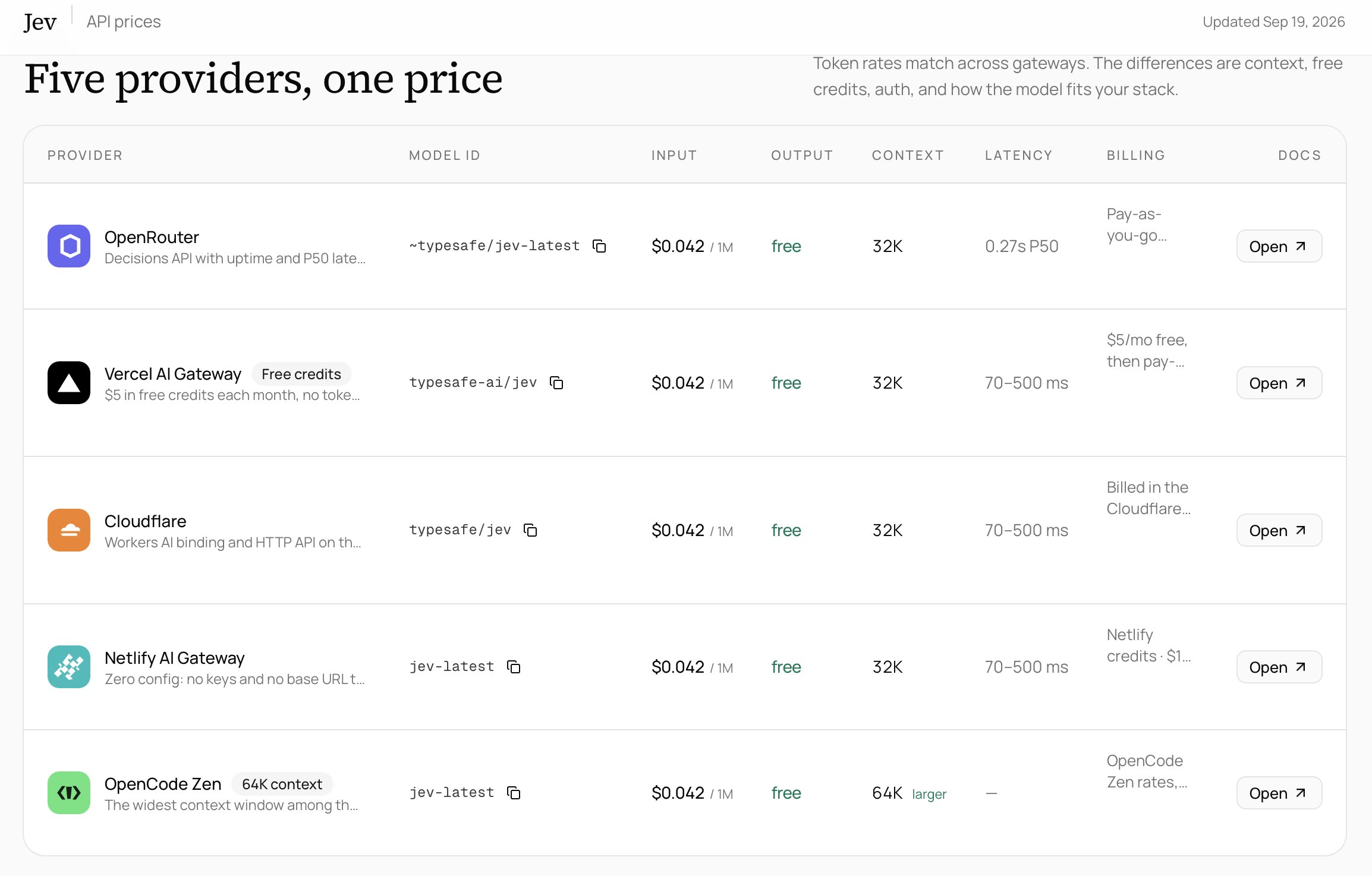Screen dimensions: 1372x876
Task: Select the Cloudflare provider name
Action: pos(146,521)
